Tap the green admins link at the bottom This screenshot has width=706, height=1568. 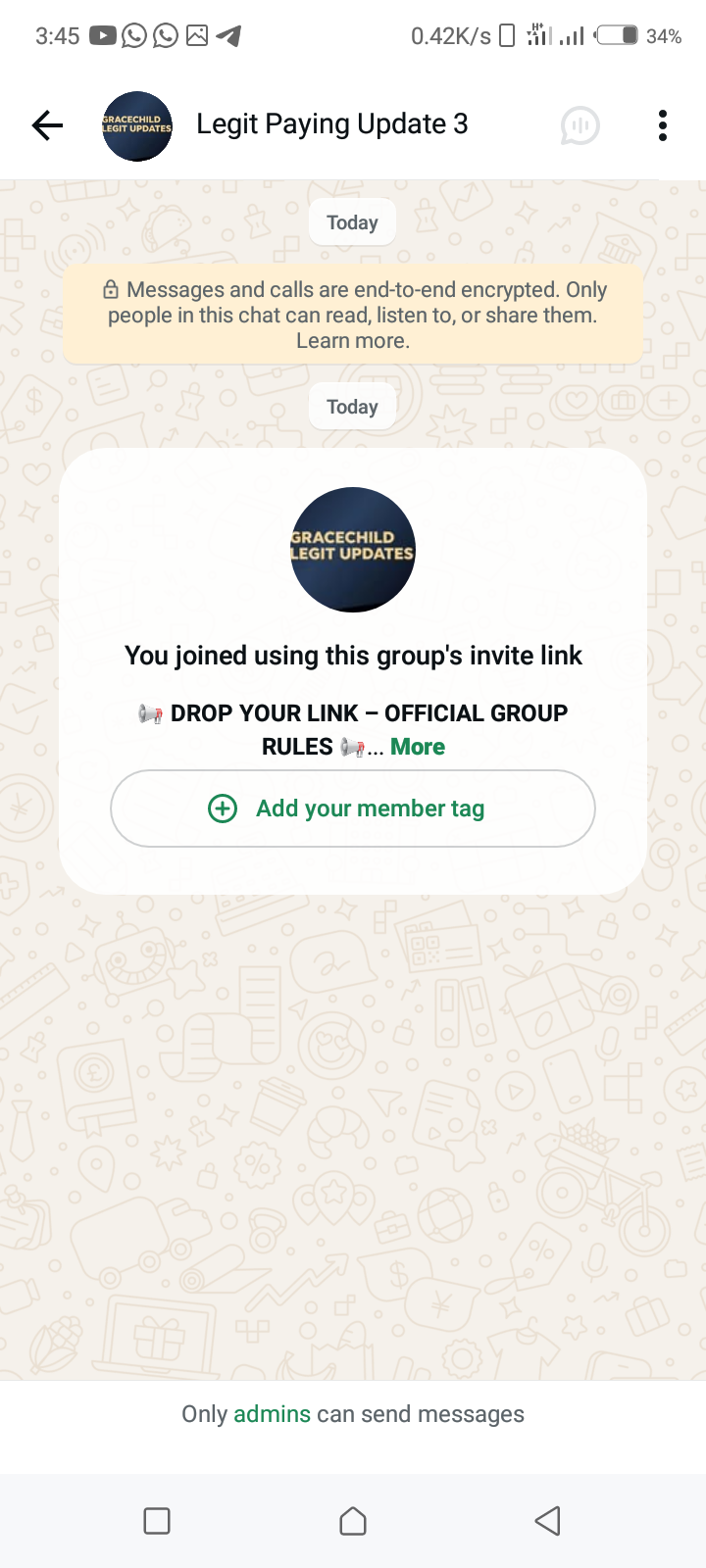272,1414
